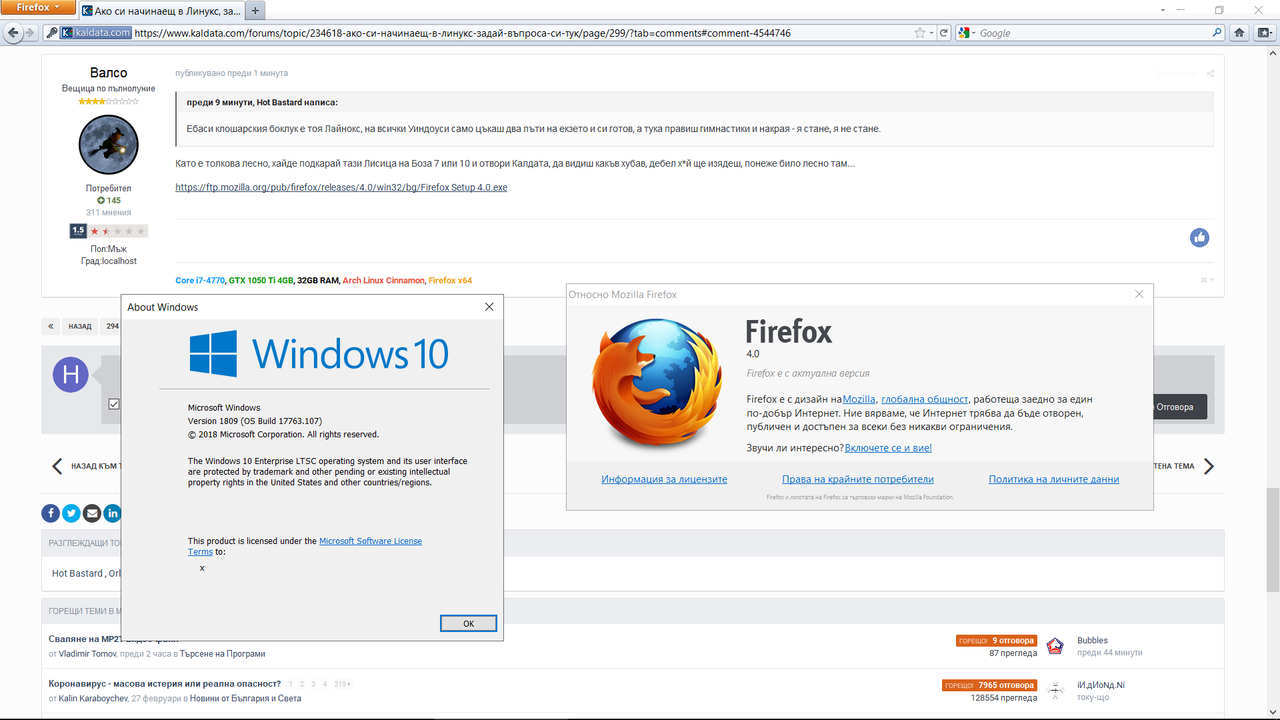1280x720 pixels.
Task: Open Информация за лицензите link
Action: click(664, 479)
